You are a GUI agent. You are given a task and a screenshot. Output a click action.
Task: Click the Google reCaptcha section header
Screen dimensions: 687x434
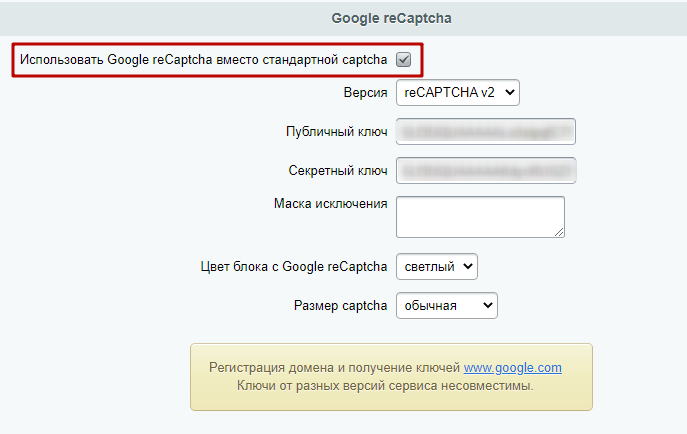click(x=391, y=18)
